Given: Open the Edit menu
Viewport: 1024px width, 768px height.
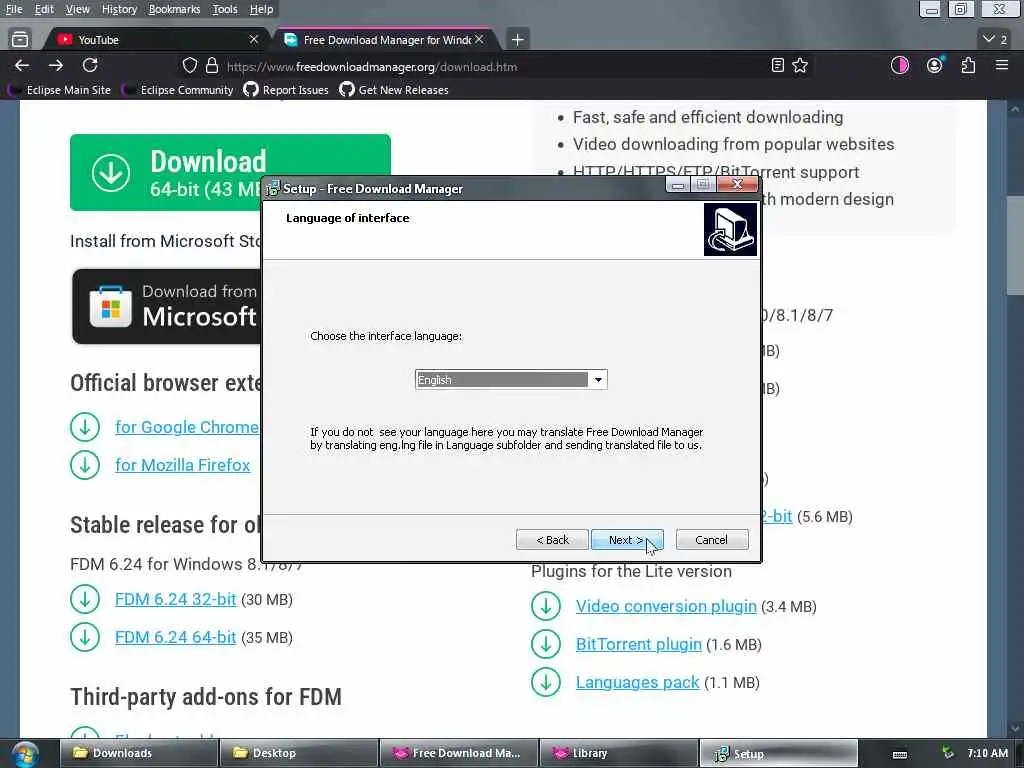Looking at the screenshot, I should point(44,9).
